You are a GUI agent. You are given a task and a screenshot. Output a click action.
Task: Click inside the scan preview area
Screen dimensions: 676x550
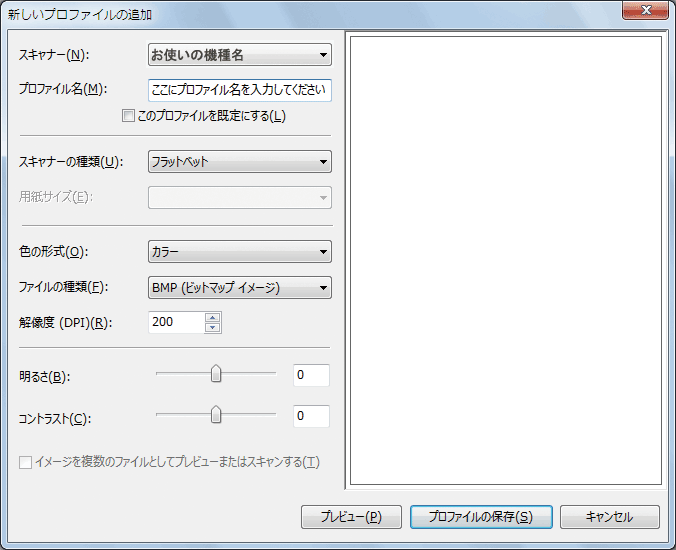[x=504, y=260]
